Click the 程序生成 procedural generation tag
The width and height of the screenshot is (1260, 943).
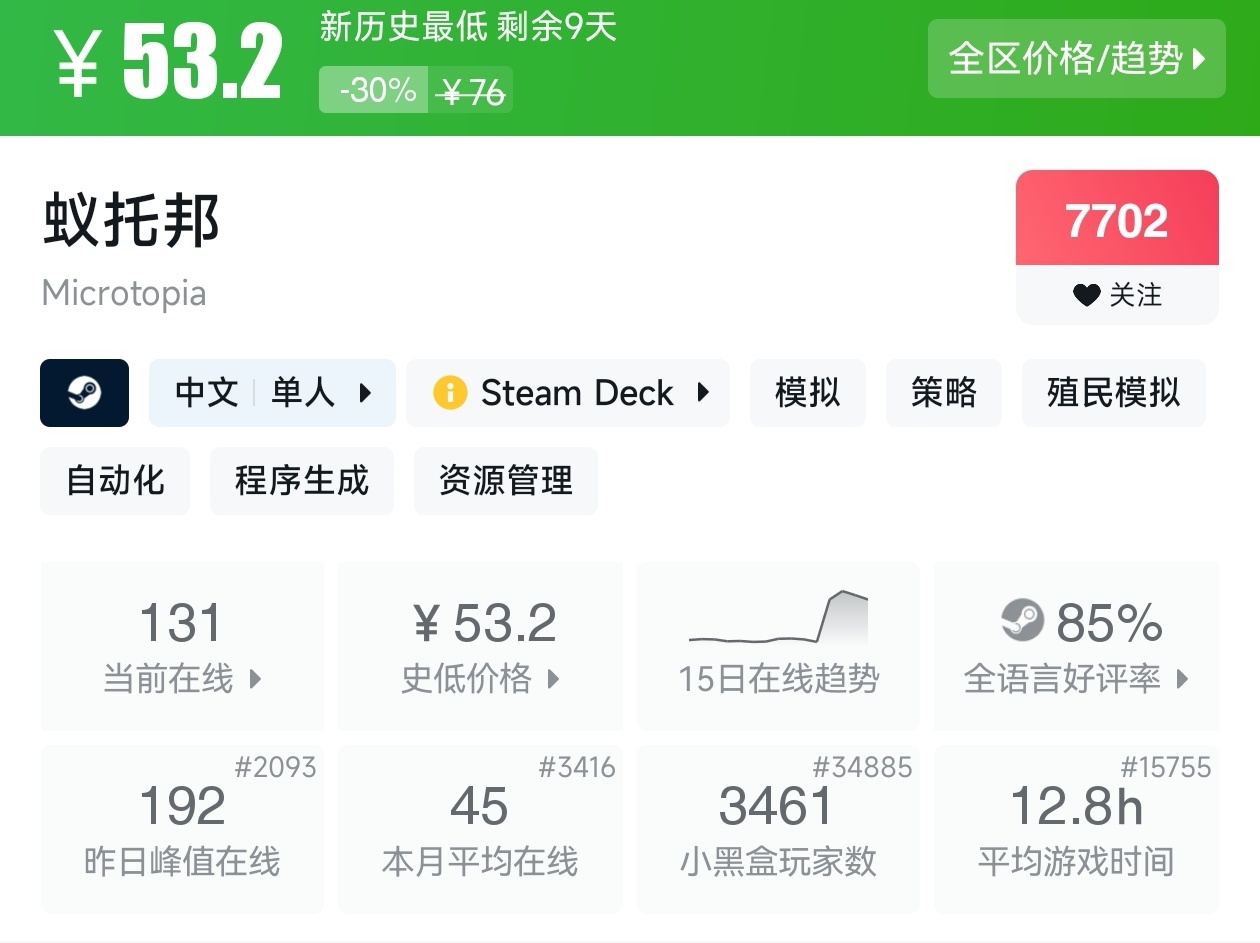(x=301, y=481)
